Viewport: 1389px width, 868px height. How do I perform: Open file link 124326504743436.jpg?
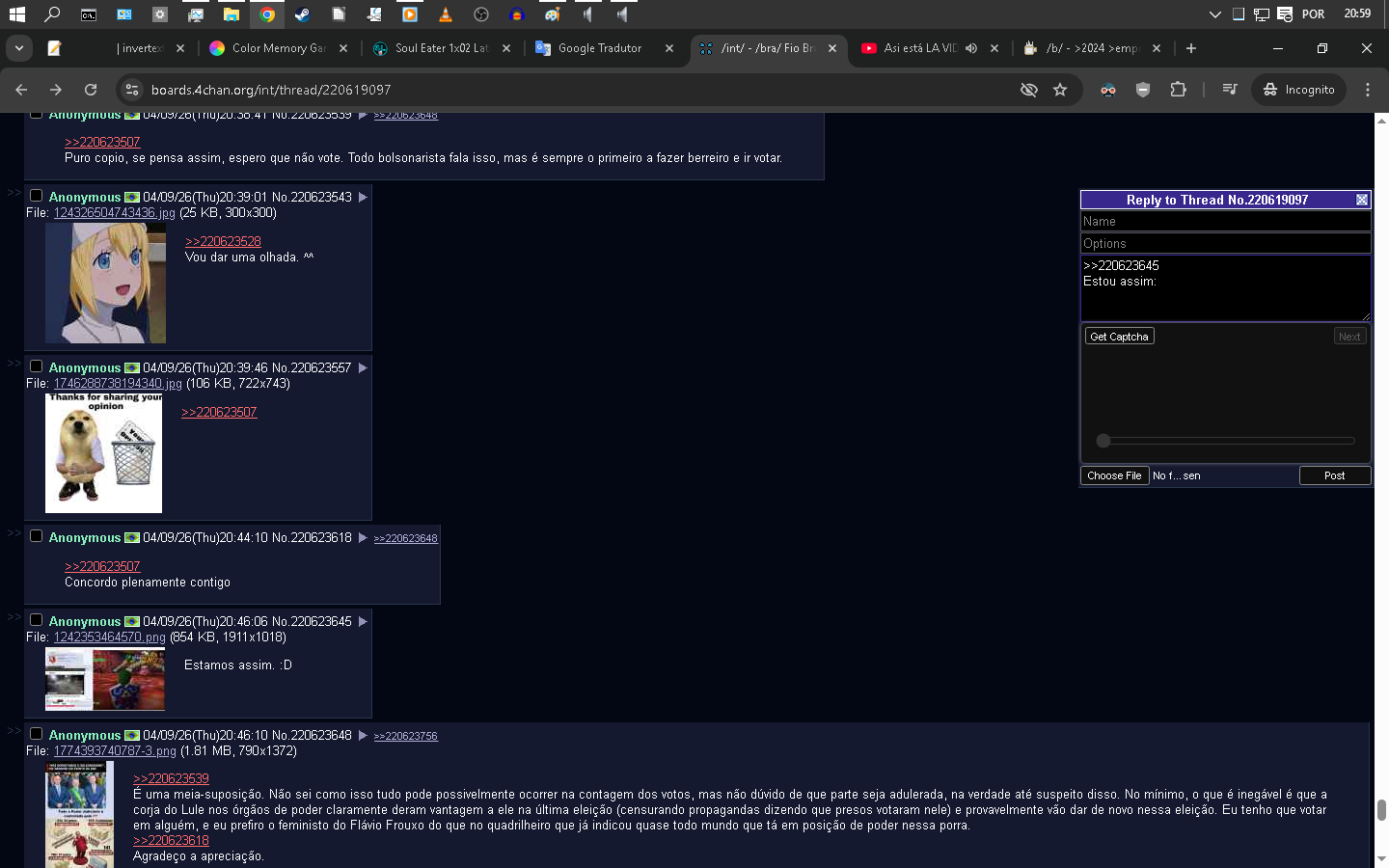115,213
